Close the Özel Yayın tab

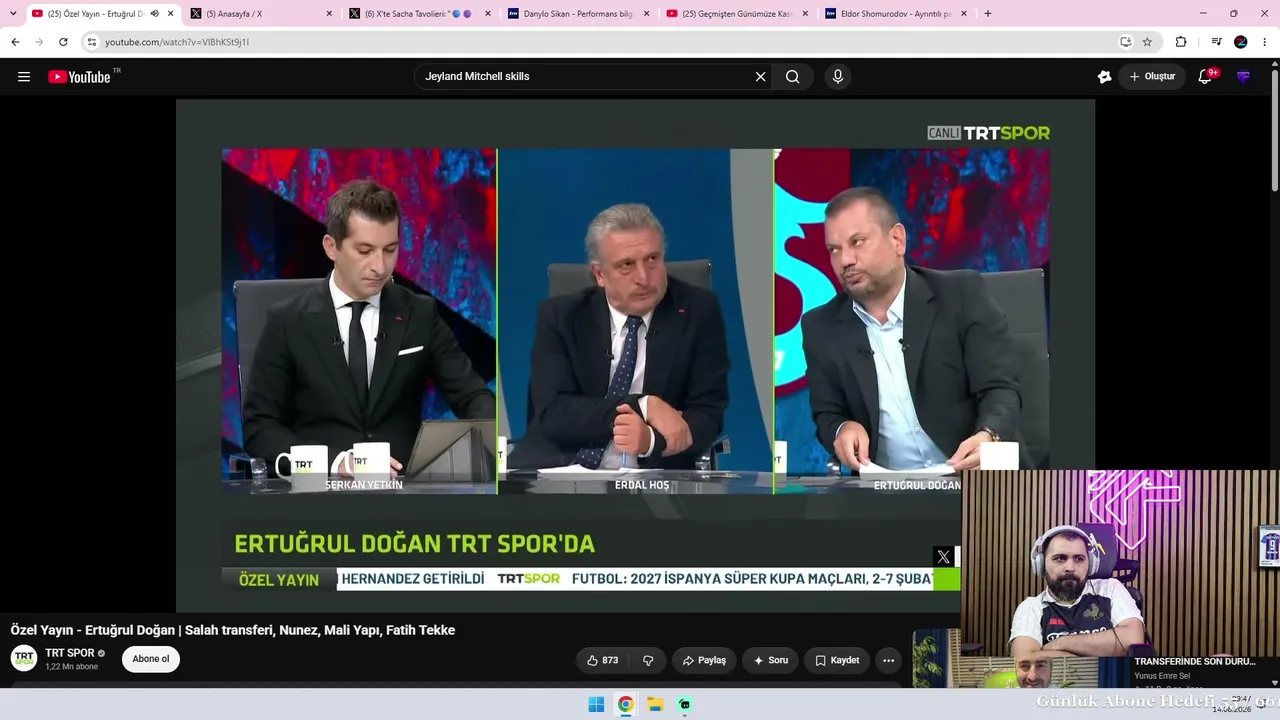coord(171,14)
